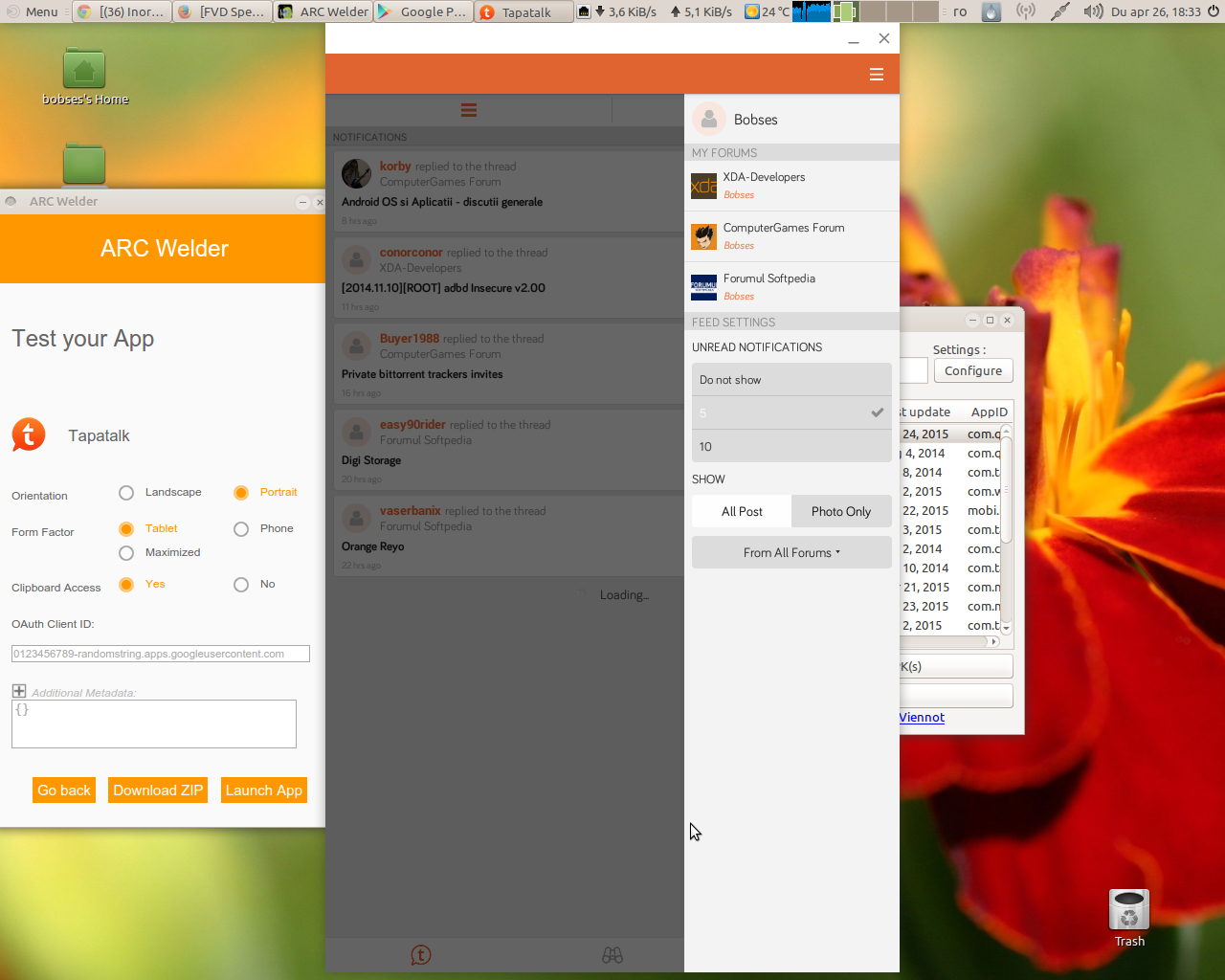The width and height of the screenshot is (1225, 980).
Task: Click the network wireless tray icon
Action: [x=1025, y=11]
